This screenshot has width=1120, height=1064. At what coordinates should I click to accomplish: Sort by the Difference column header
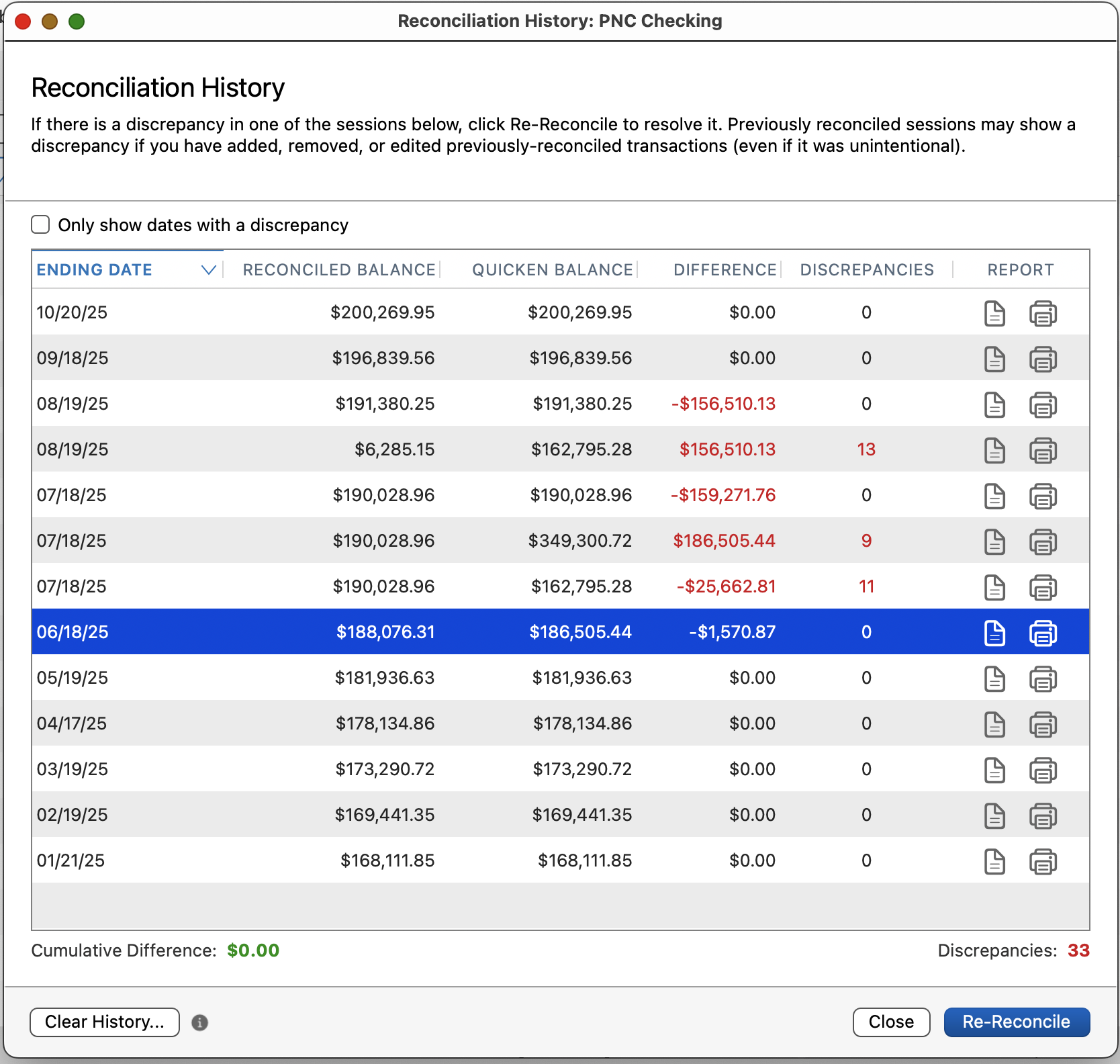pyautogui.click(x=725, y=270)
